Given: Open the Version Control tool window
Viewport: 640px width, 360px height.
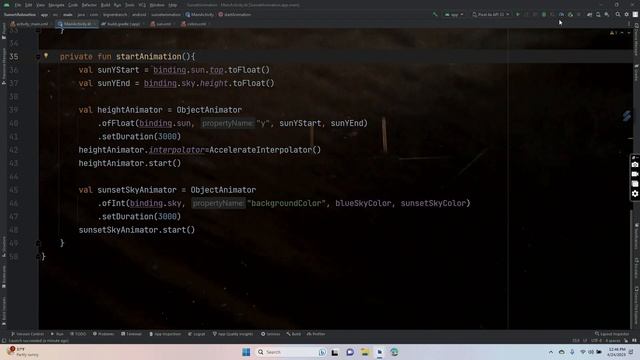Looking at the screenshot, I should [x=27, y=334].
